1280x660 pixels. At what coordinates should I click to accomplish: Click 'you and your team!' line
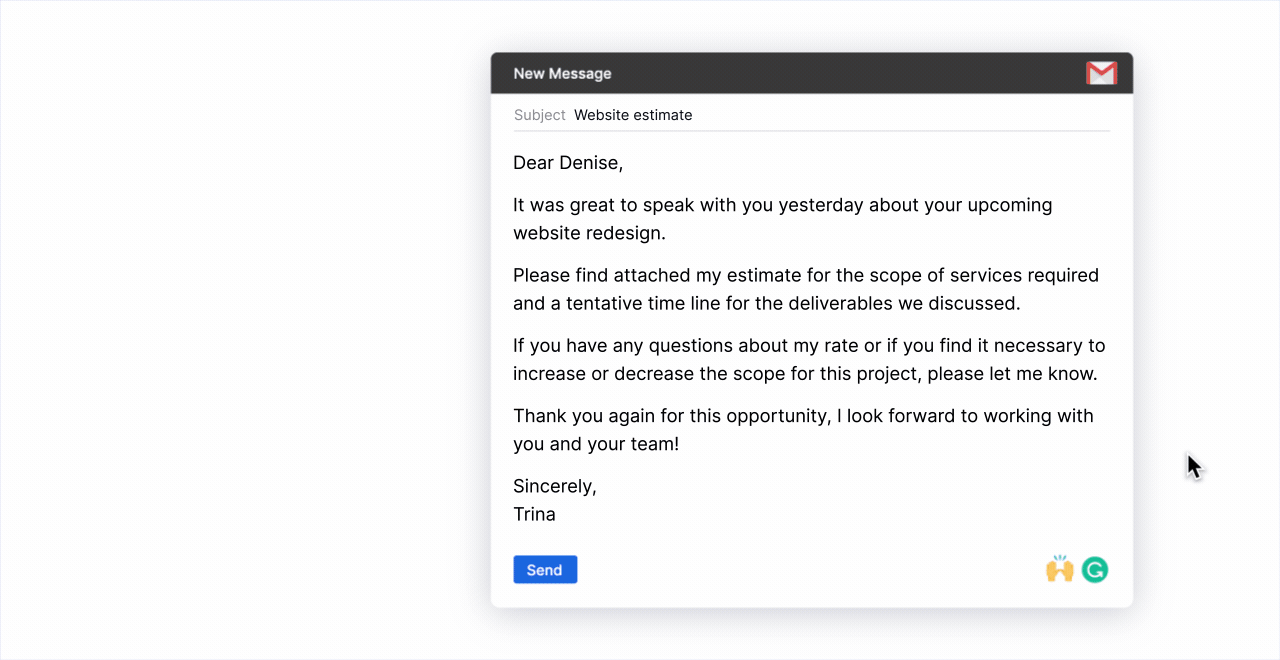coord(596,444)
